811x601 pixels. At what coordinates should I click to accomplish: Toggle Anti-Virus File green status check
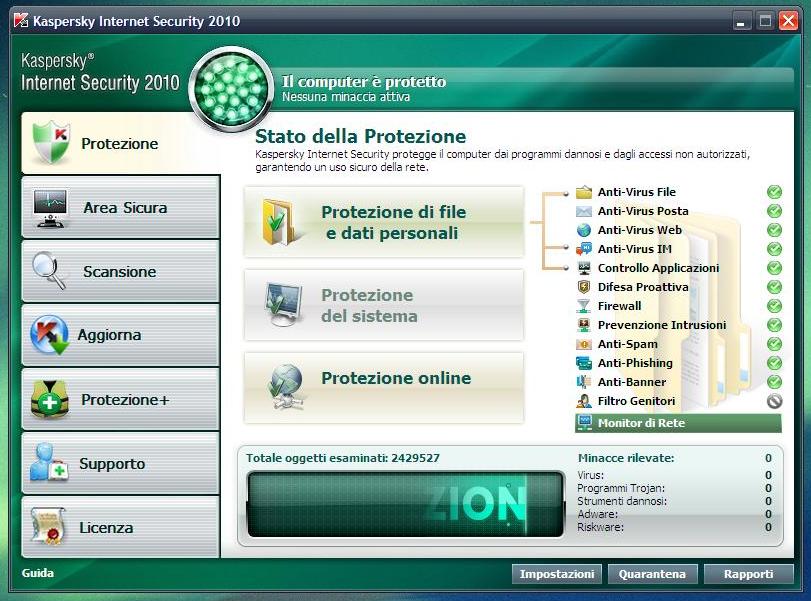[774, 192]
